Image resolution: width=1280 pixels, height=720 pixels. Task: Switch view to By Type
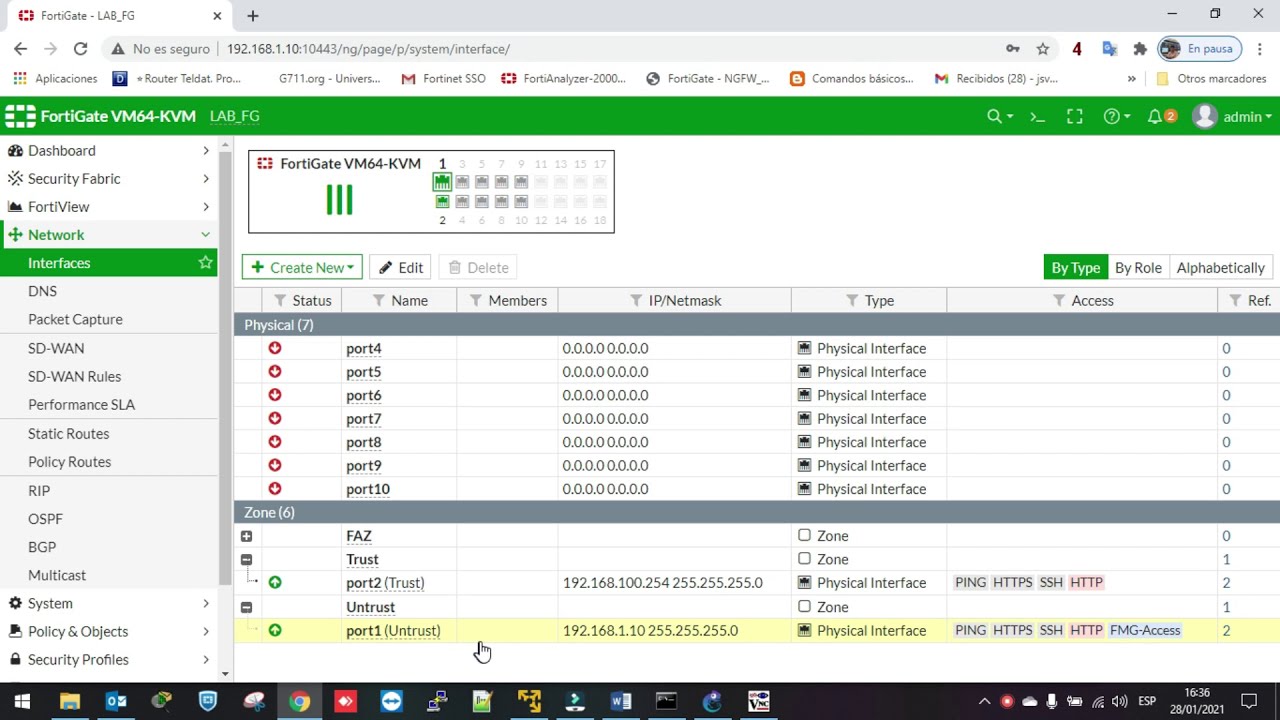pos(1075,267)
